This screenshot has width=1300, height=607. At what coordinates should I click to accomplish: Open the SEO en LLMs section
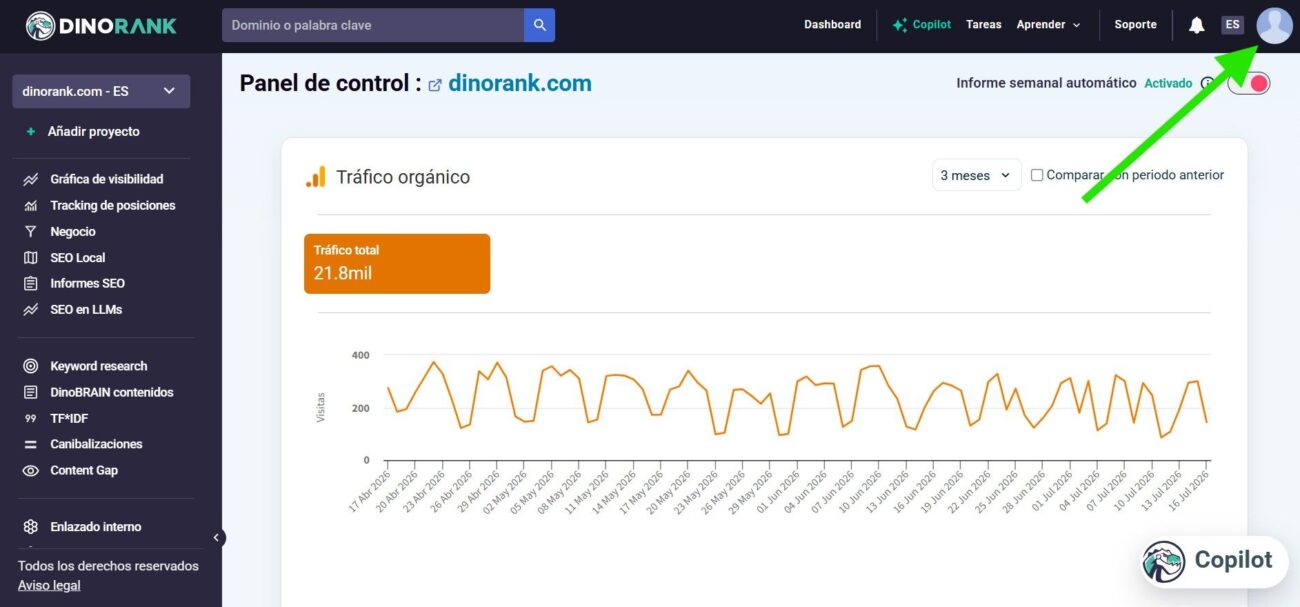[x=86, y=309]
